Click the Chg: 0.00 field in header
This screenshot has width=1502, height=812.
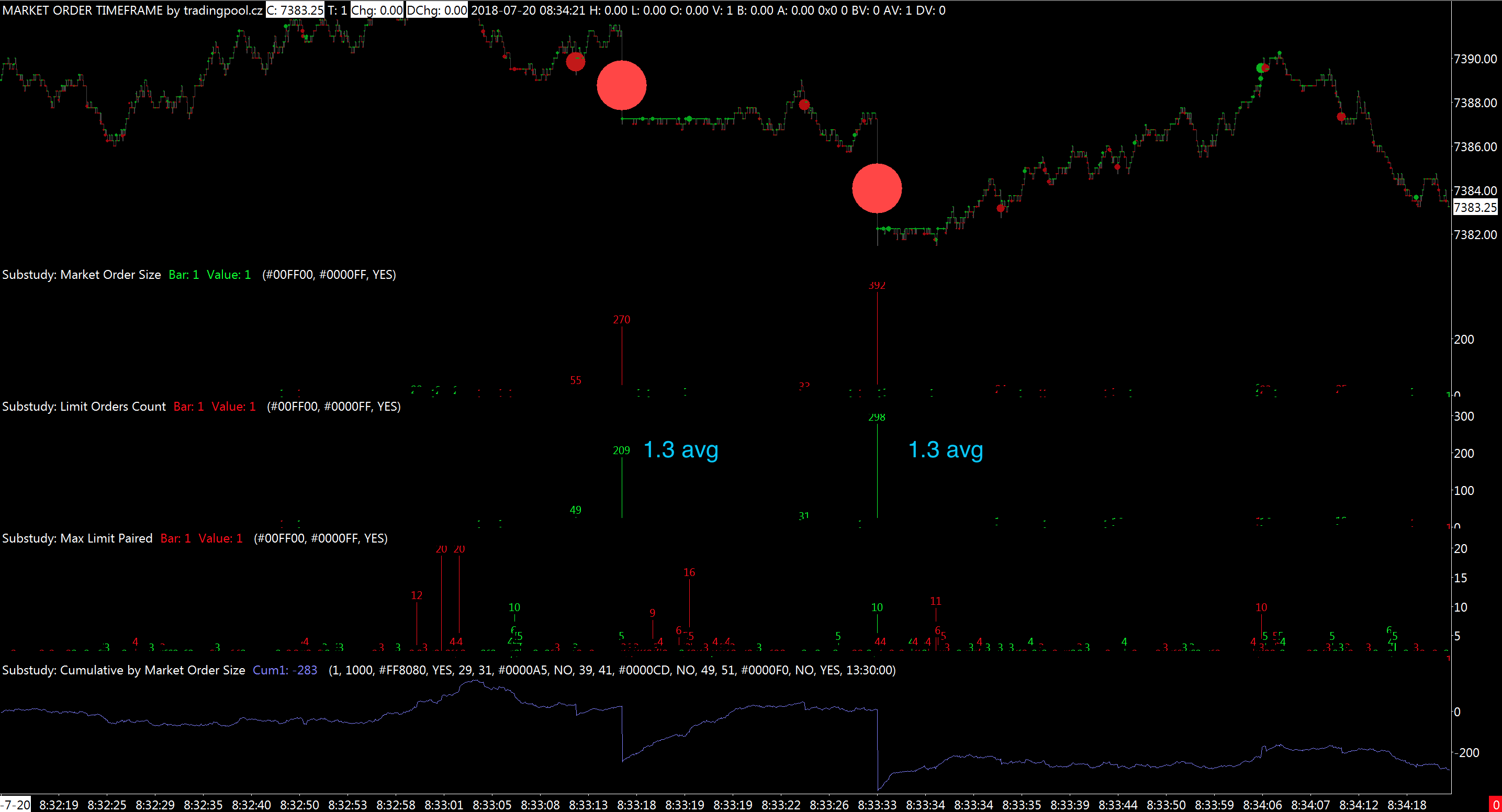point(377,10)
